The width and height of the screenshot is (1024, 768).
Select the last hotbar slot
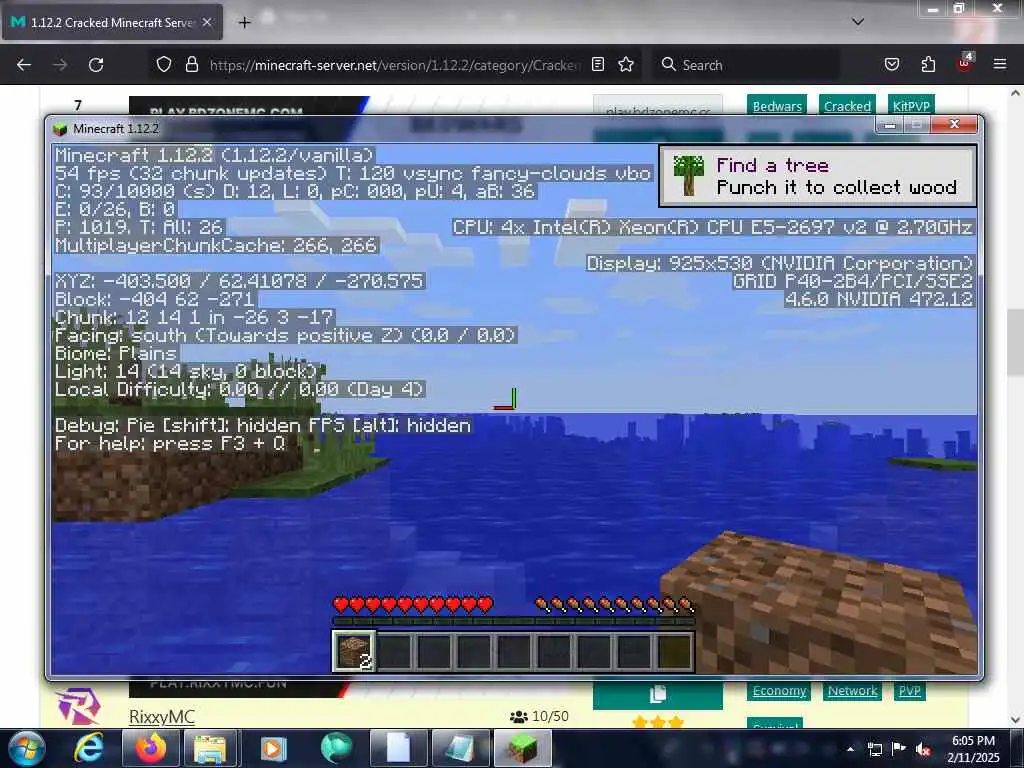(x=674, y=650)
